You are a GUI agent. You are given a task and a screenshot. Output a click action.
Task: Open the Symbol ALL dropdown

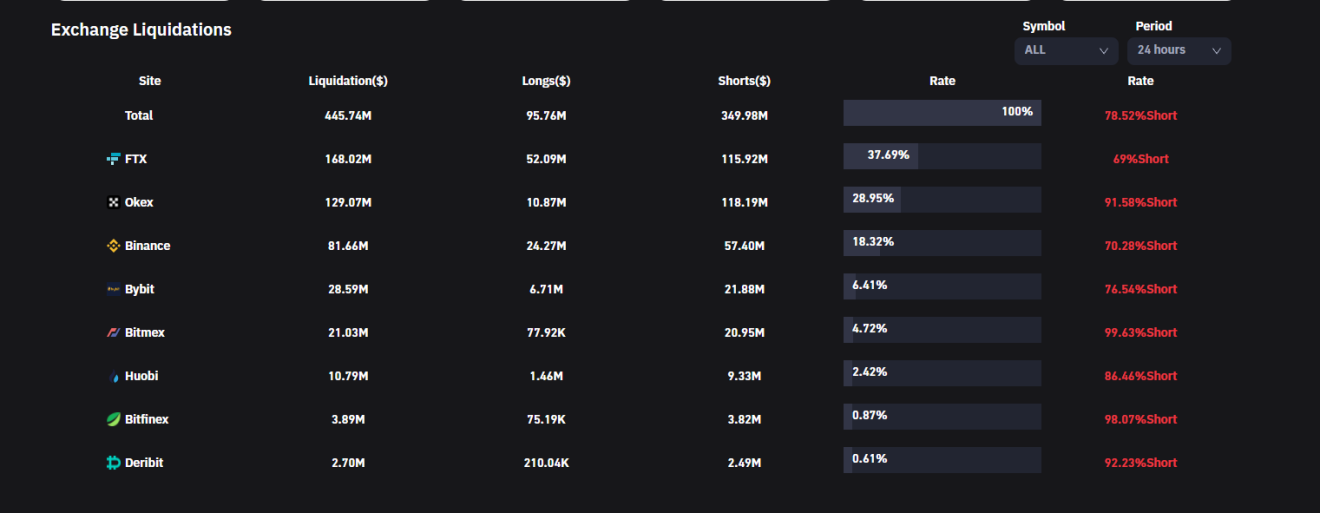click(x=1066, y=50)
